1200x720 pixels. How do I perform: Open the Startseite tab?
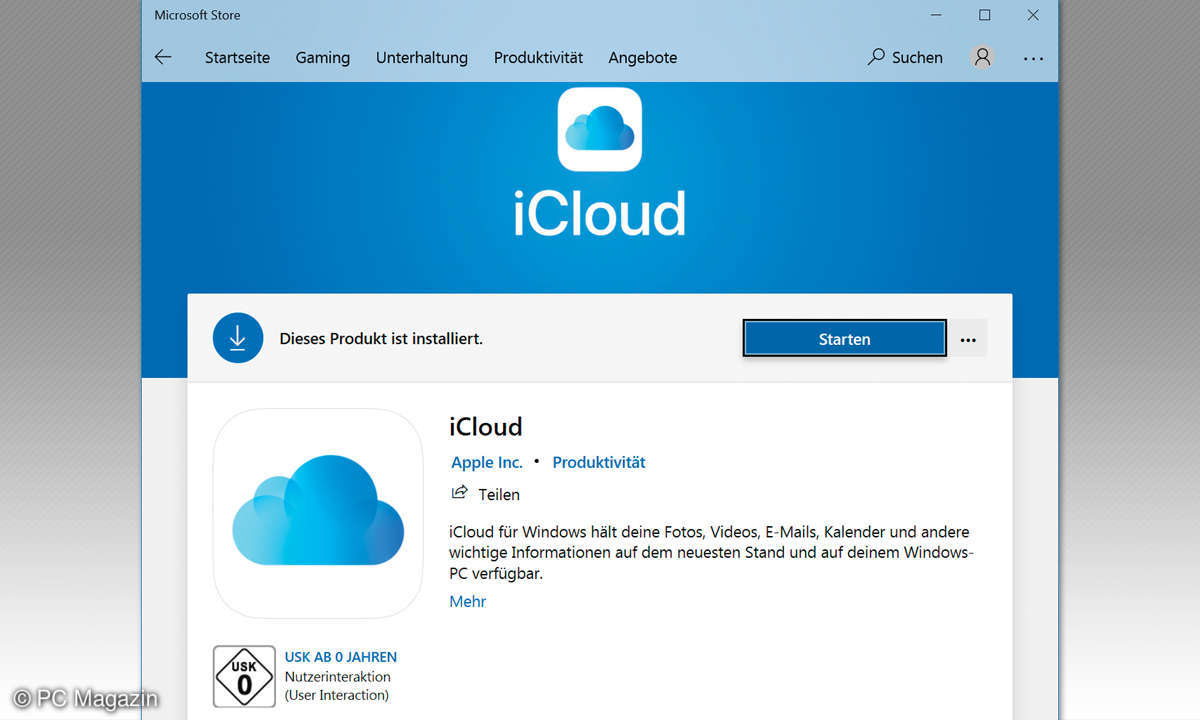237,58
